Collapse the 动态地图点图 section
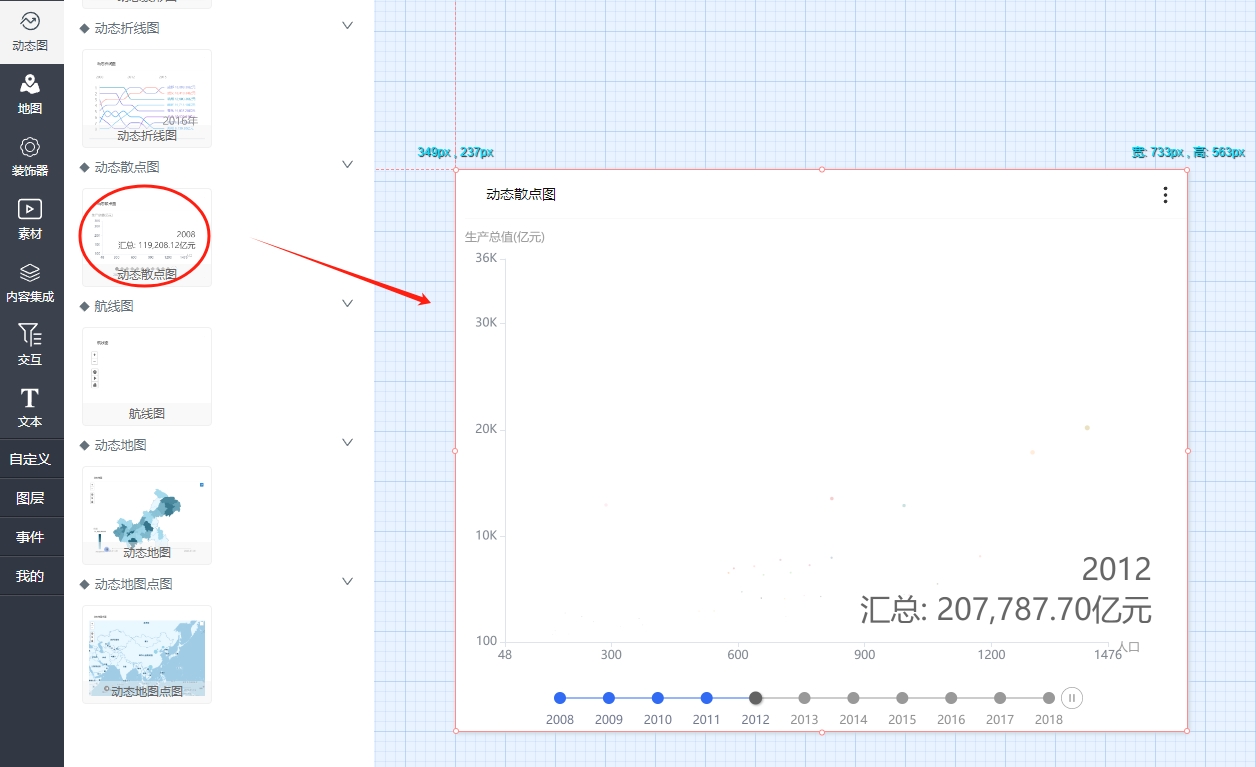Screen dimensions: 1256x767 point(347,581)
